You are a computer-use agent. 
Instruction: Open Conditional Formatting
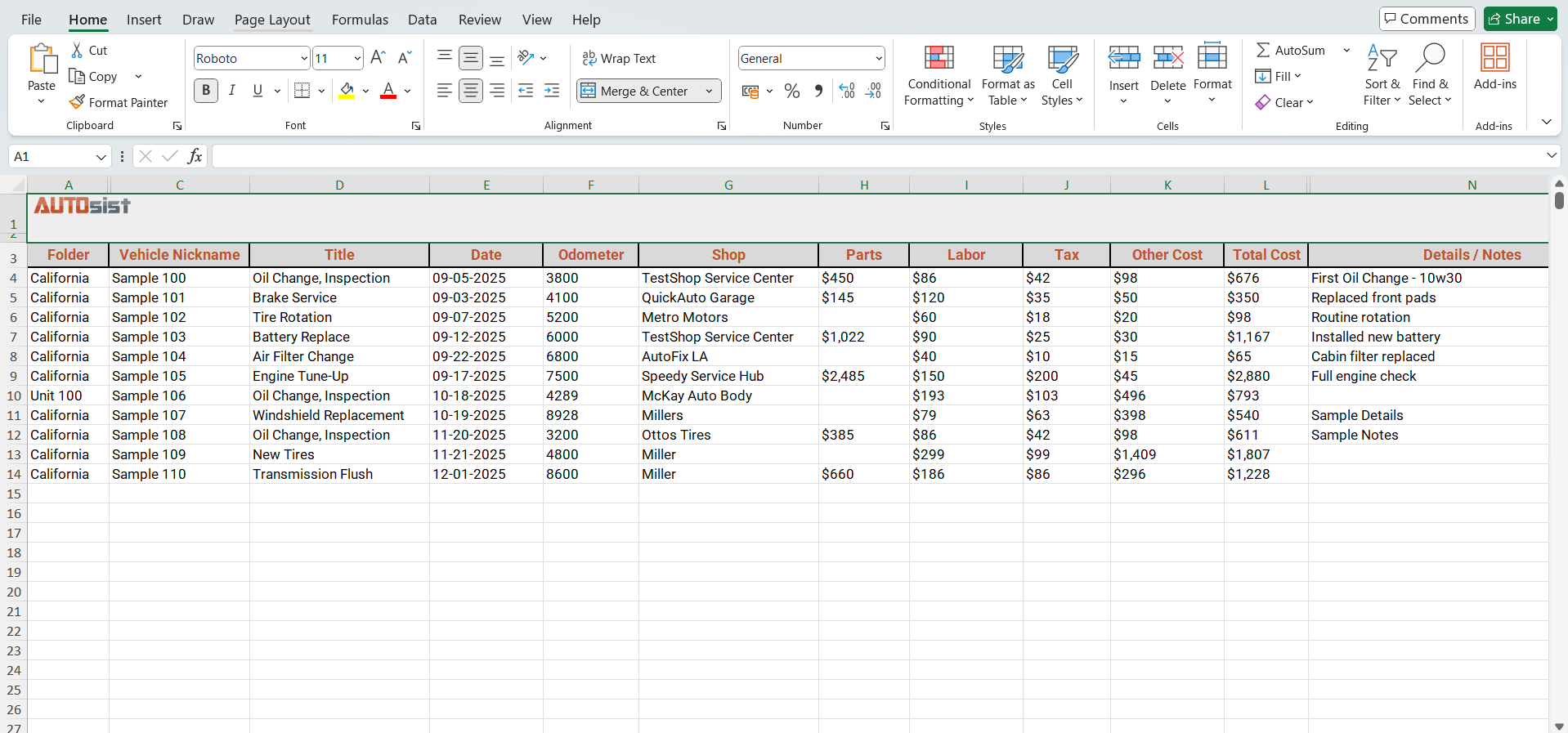[939, 76]
